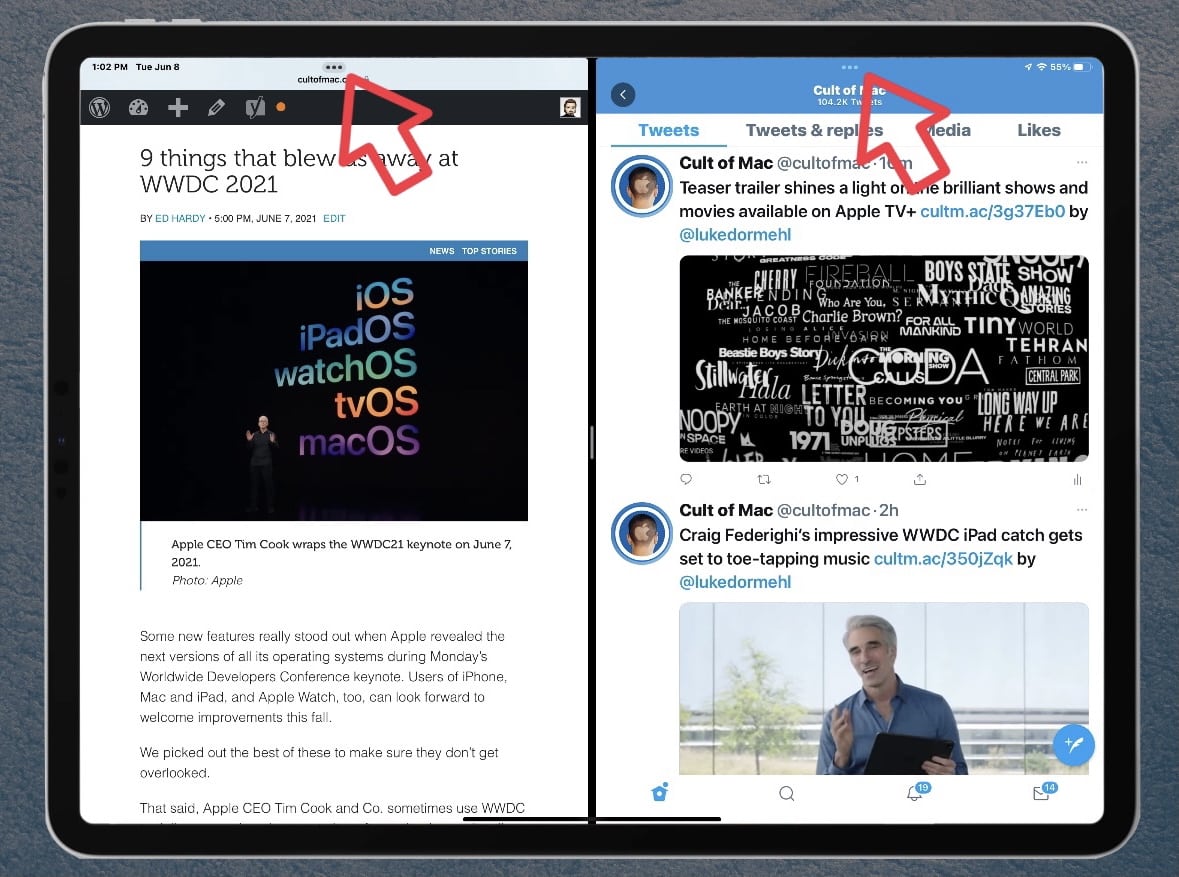The height and width of the screenshot is (877, 1179).
Task: Switch to the Tweets & replies tab
Action: coord(814,130)
